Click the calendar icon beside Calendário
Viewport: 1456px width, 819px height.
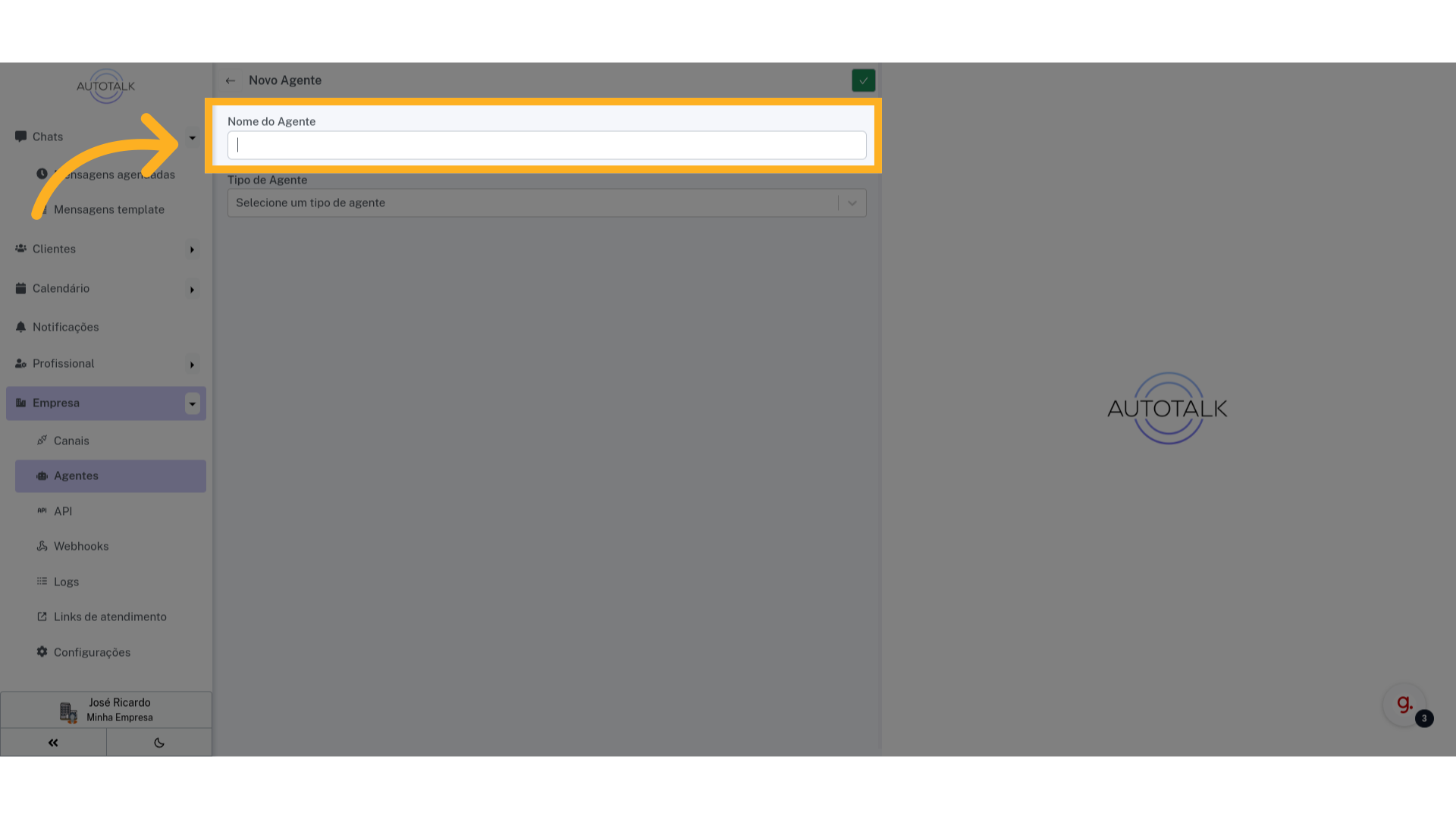click(x=20, y=288)
